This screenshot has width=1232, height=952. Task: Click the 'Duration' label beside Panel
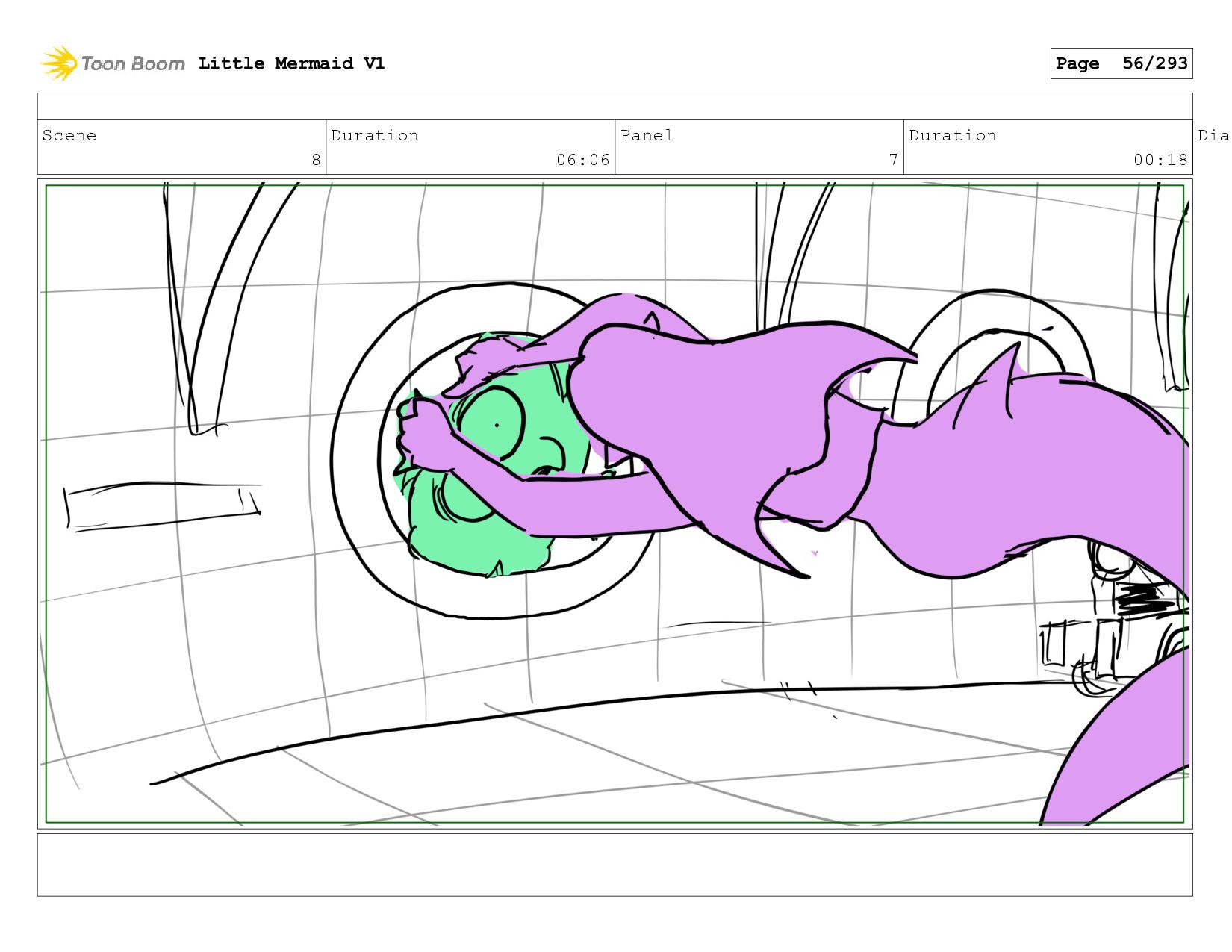953,135
